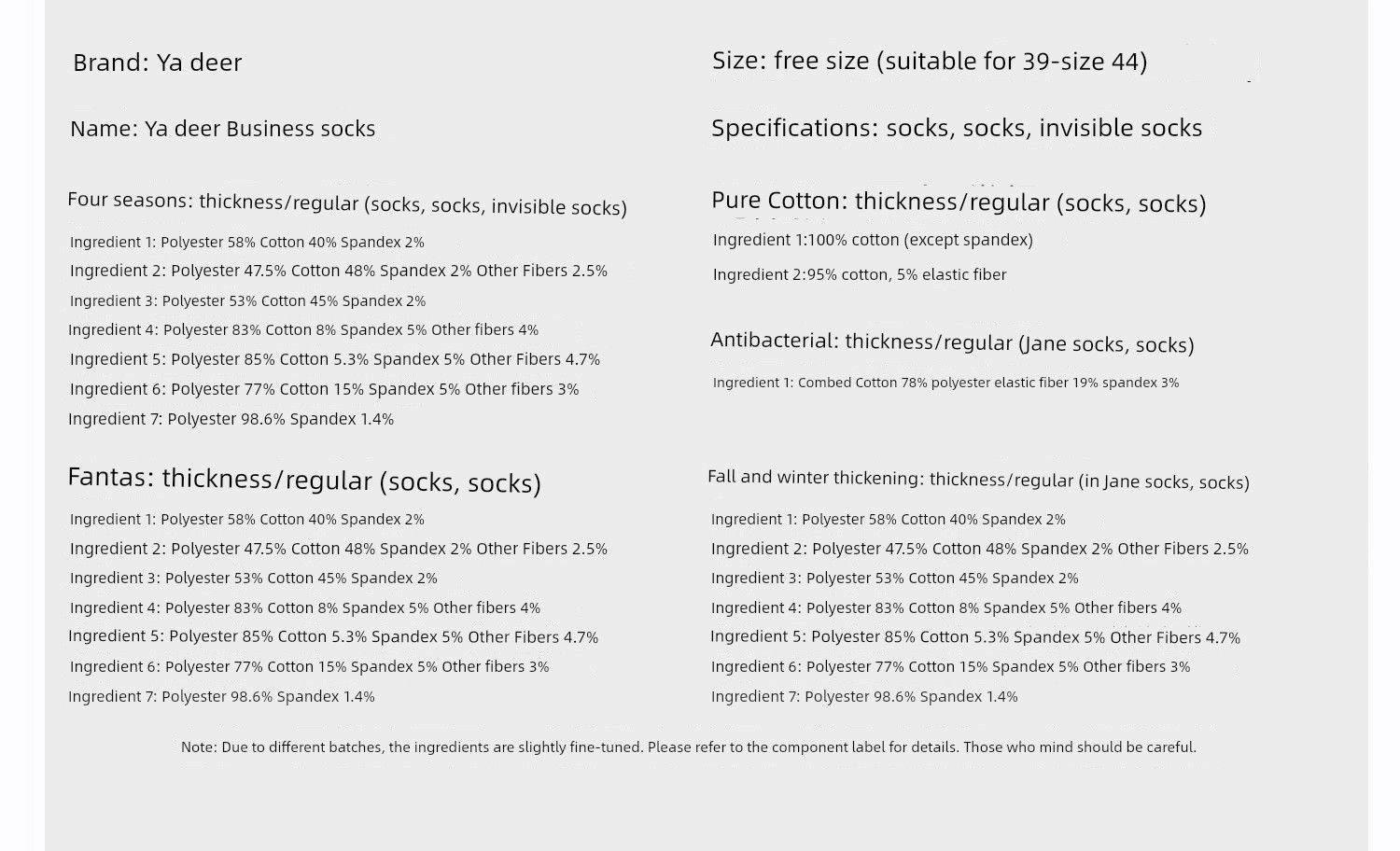The width and height of the screenshot is (1400, 851).
Task: Select "100% cotton (except spandex)" ingredient line
Action: pos(873,240)
